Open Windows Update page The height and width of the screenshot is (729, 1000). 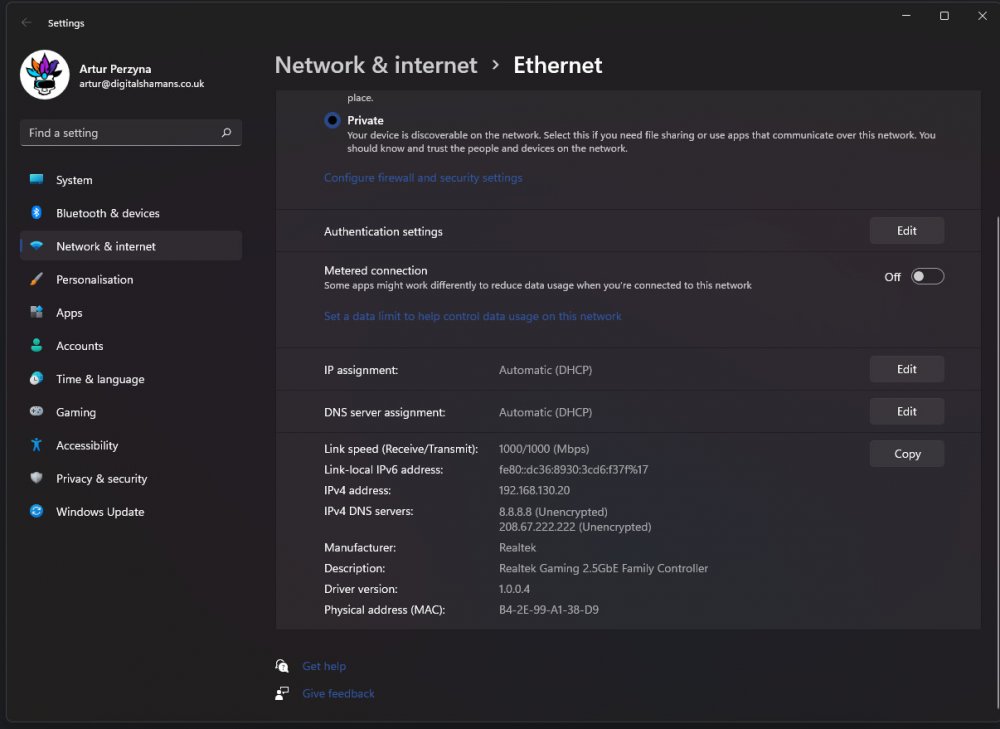(x=131, y=512)
